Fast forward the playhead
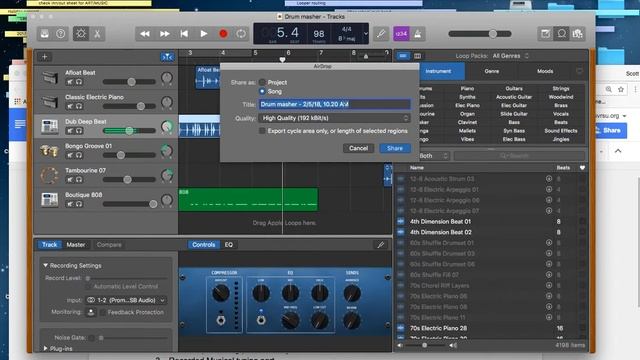Screen dimensions: 640x360 [164, 34]
